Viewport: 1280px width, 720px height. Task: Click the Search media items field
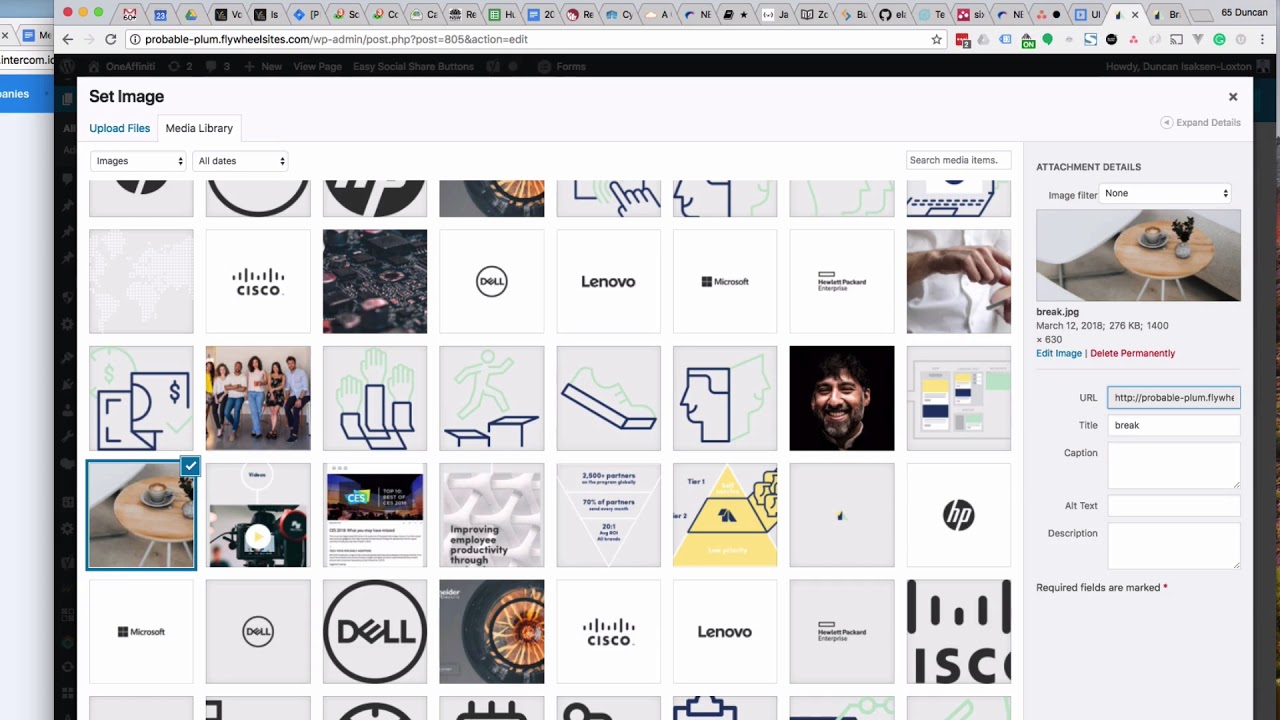[958, 160]
